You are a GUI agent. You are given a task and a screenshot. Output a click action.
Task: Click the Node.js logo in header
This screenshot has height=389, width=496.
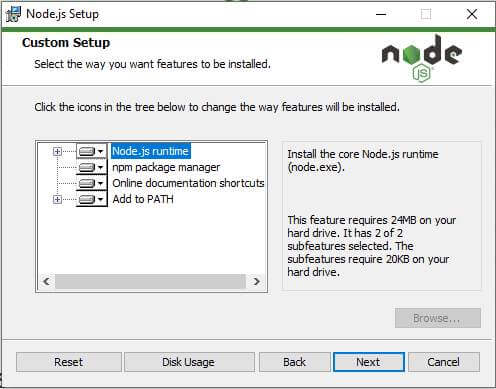click(x=422, y=58)
